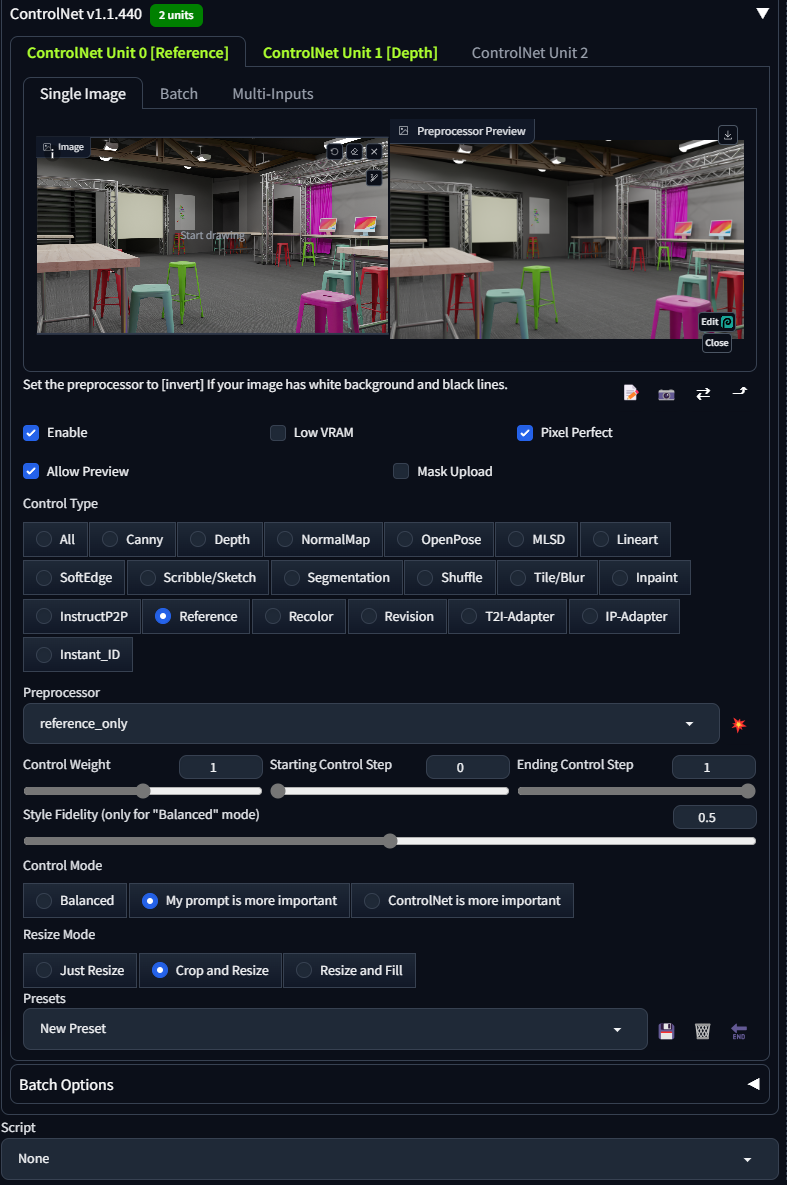Open webcam with the camera icon

(x=666, y=393)
